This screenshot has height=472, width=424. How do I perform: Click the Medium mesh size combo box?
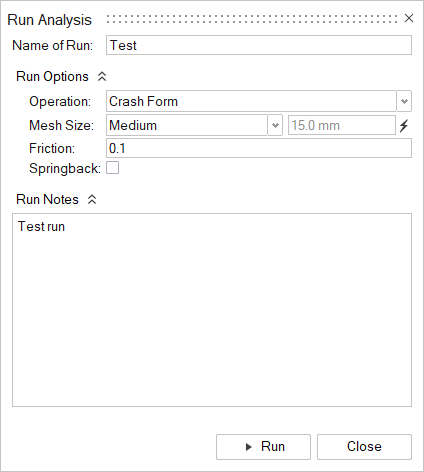coord(187,125)
